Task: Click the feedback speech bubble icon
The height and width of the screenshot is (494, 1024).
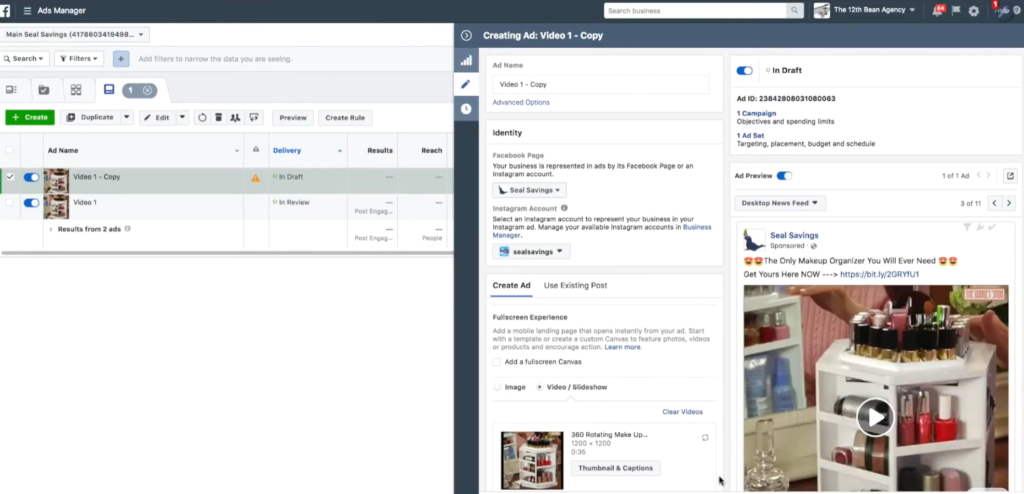Action: coord(253,118)
